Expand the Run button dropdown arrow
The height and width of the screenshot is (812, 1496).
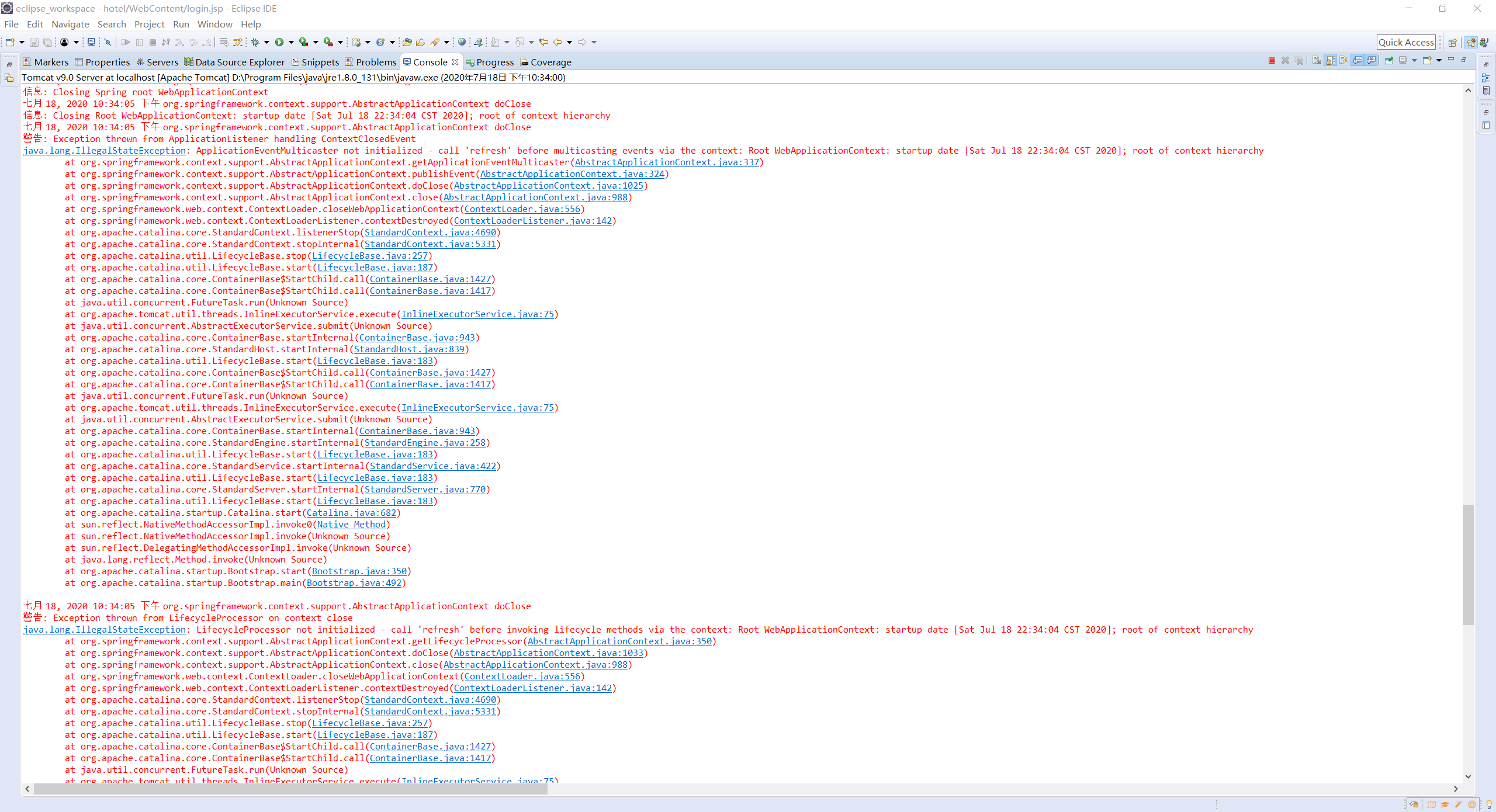point(291,42)
